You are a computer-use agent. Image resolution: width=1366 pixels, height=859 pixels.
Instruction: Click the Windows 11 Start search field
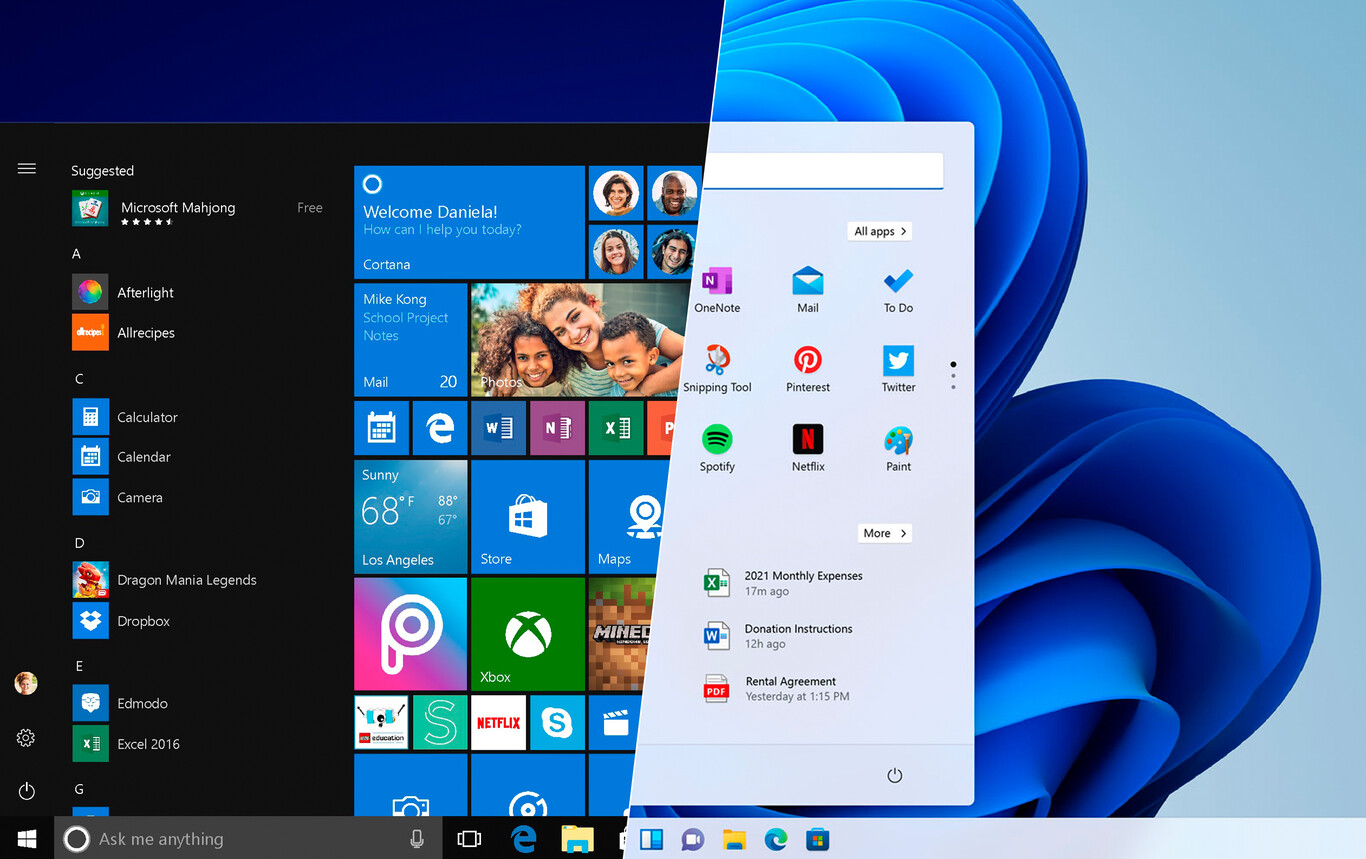point(822,171)
